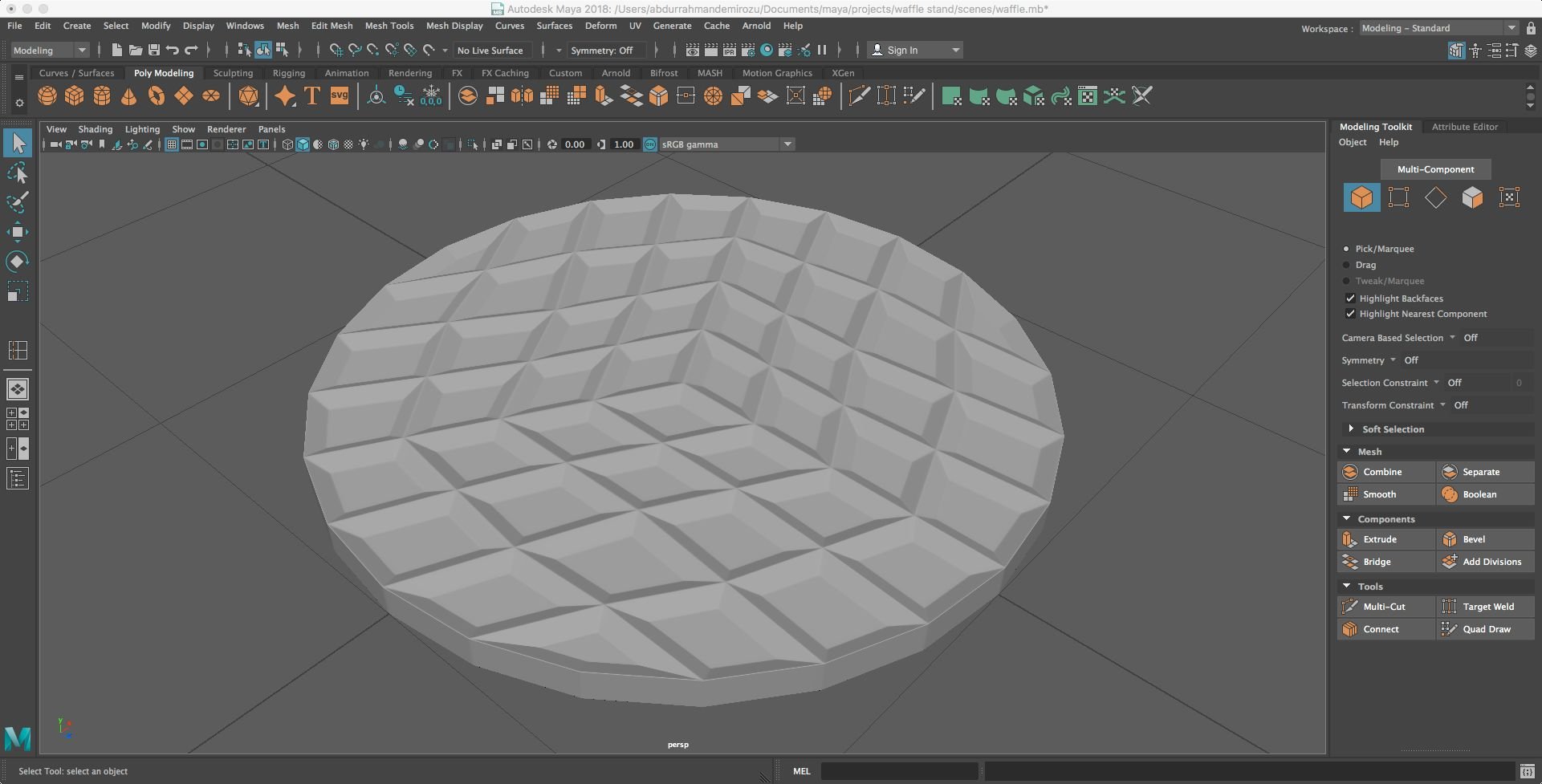Click the Combine button

click(x=1385, y=472)
